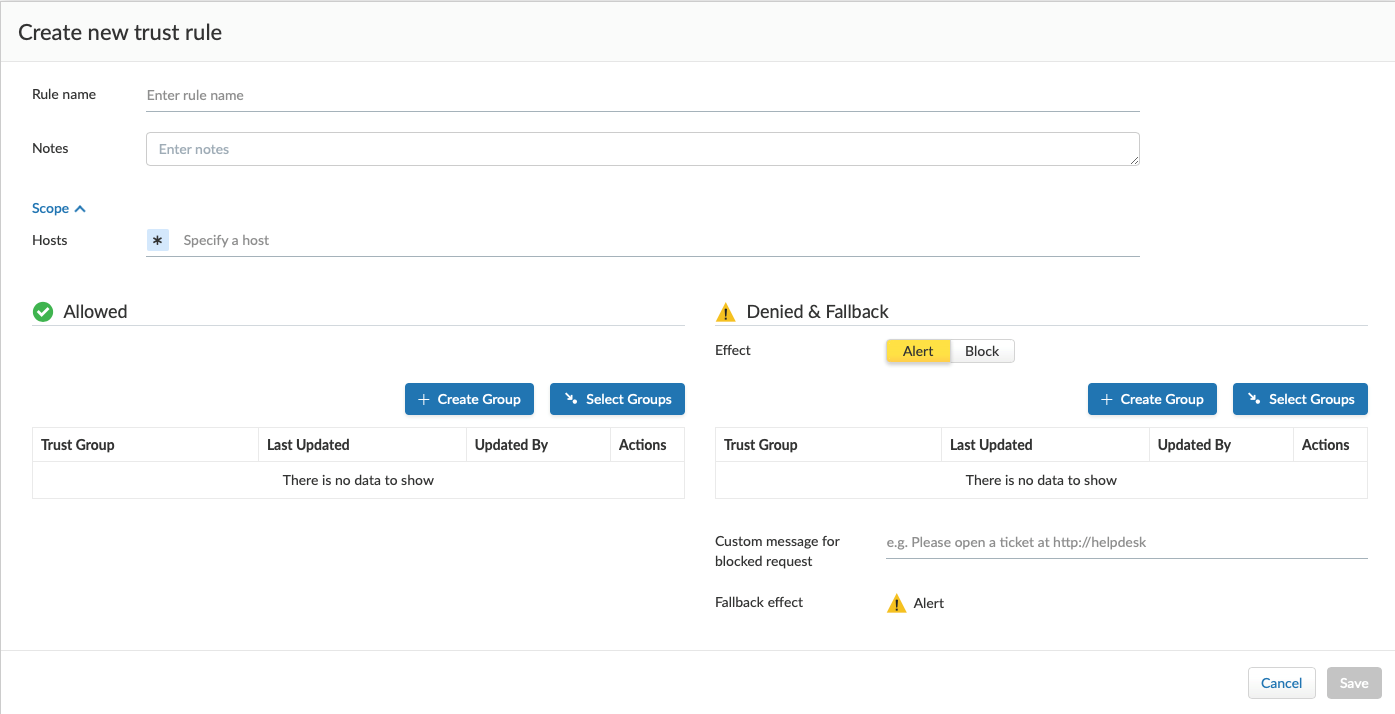Click the Specify a host field
The image size is (1395, 714).
coord(655,240)
